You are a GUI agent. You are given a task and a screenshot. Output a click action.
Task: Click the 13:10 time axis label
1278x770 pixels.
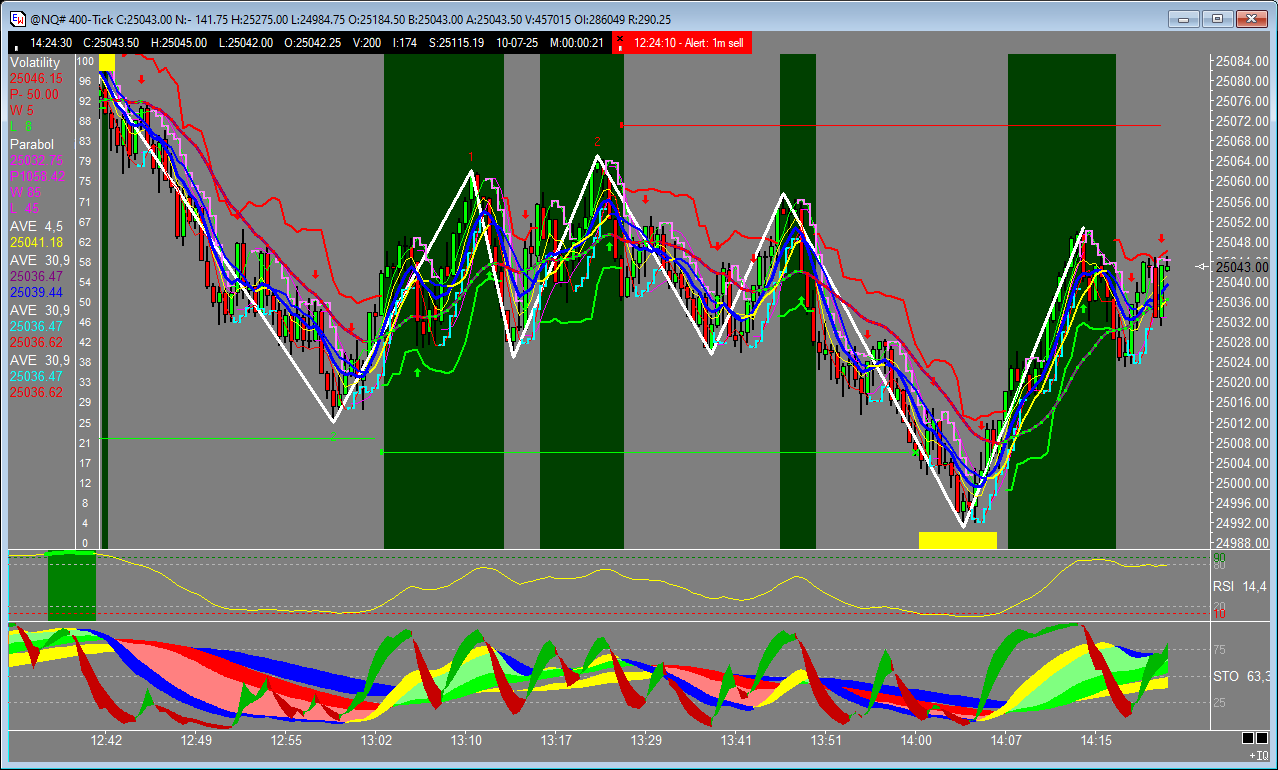coord(467,740)
